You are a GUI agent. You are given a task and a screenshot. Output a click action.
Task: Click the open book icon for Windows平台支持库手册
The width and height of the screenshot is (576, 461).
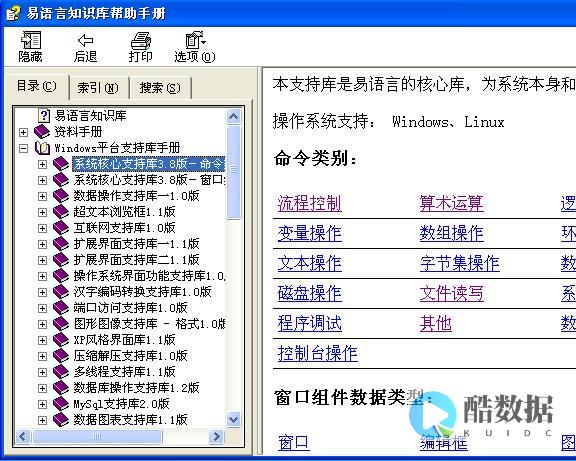pyautogui.click(x=42, y=148)
